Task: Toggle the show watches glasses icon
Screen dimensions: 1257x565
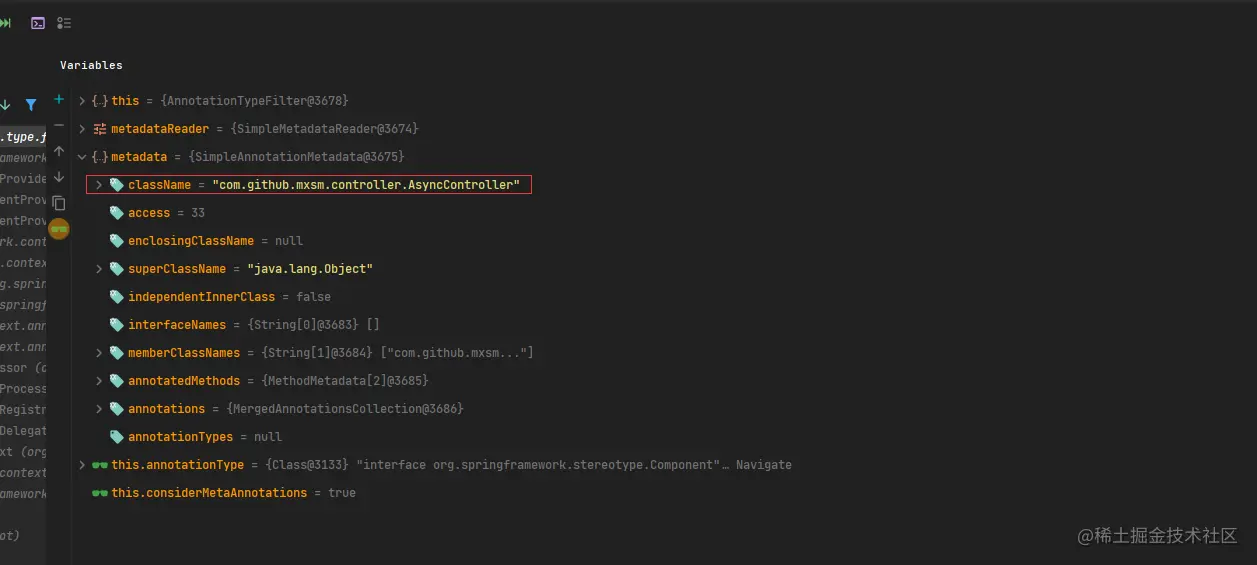Action: tap(59, 229)
